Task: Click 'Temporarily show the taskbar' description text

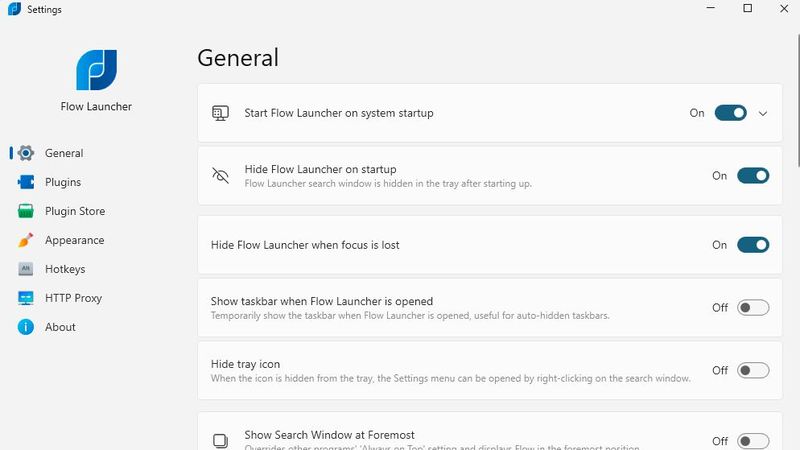Action: [410, 316]
